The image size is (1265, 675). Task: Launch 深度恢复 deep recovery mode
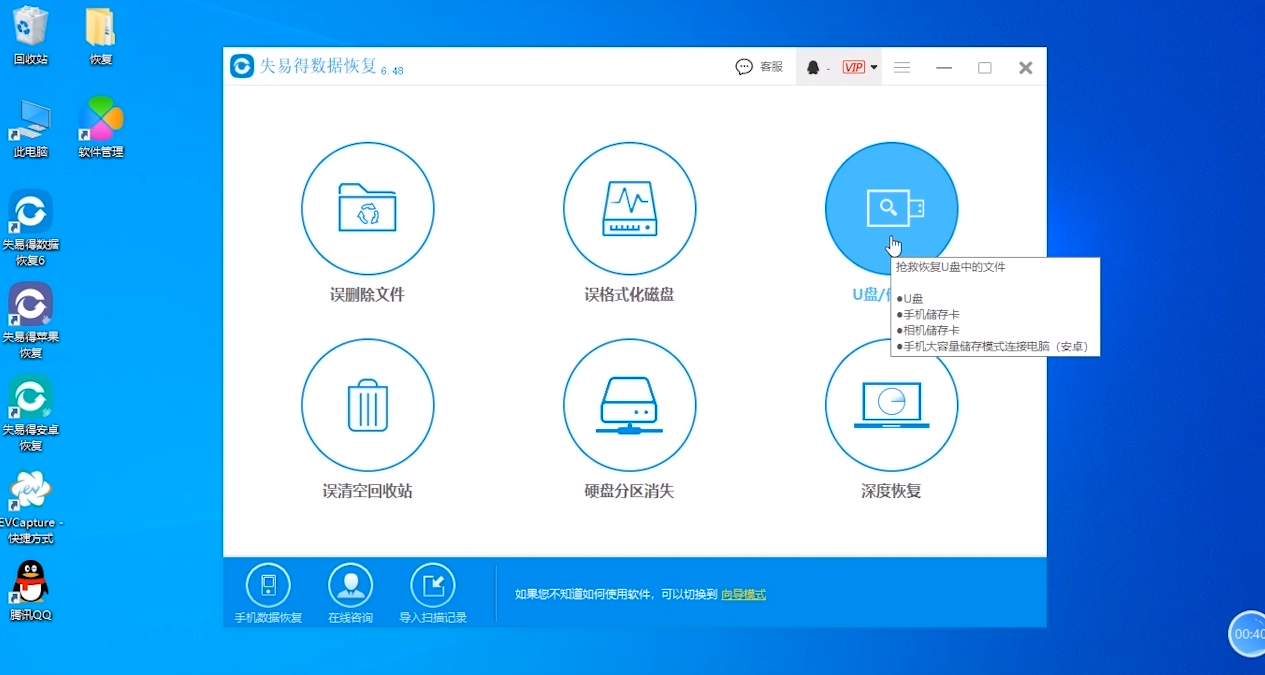[x=890, y=405]
